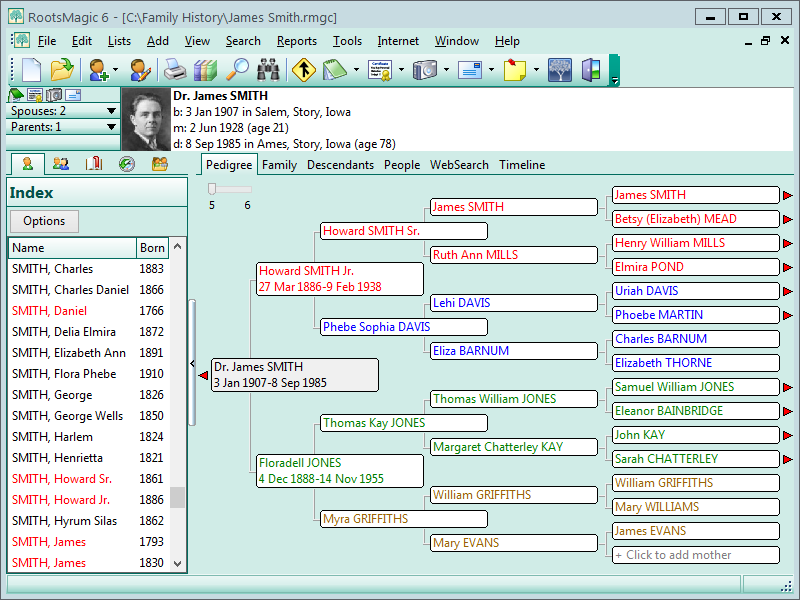
Task: Click the Options button in Index
Action: click(44, 221)
